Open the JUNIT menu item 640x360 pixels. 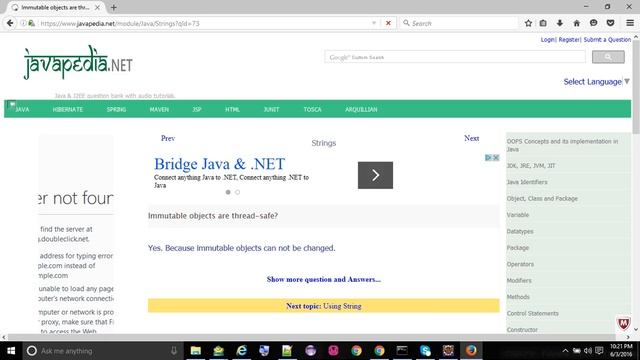pyautogui.click(x=271, y=109)
